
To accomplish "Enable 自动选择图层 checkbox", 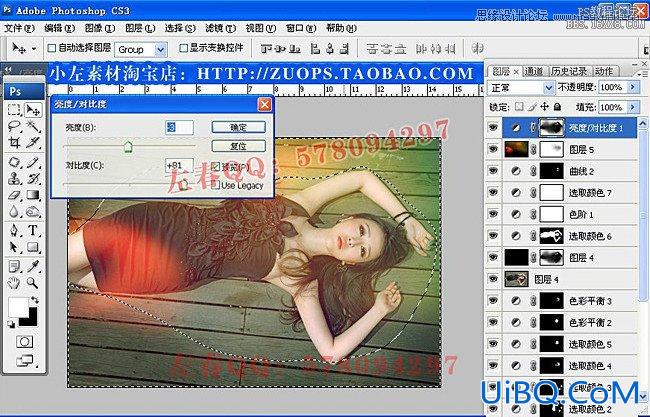I will 52,48.
